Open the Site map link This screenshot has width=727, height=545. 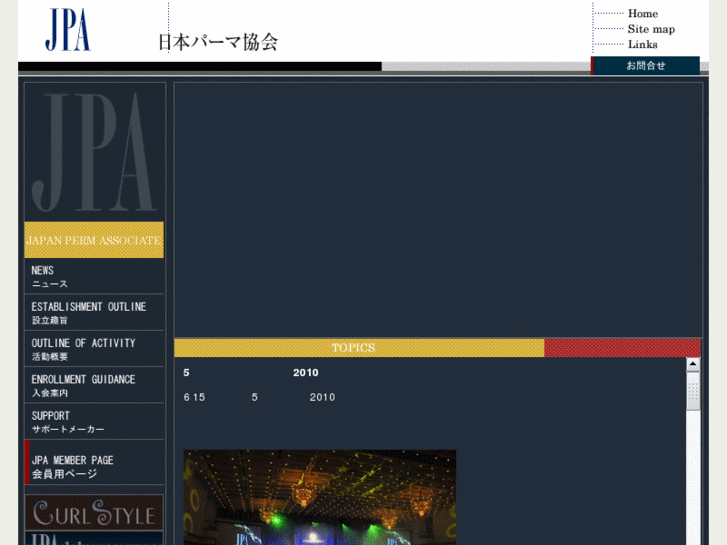tap(651, 29)
